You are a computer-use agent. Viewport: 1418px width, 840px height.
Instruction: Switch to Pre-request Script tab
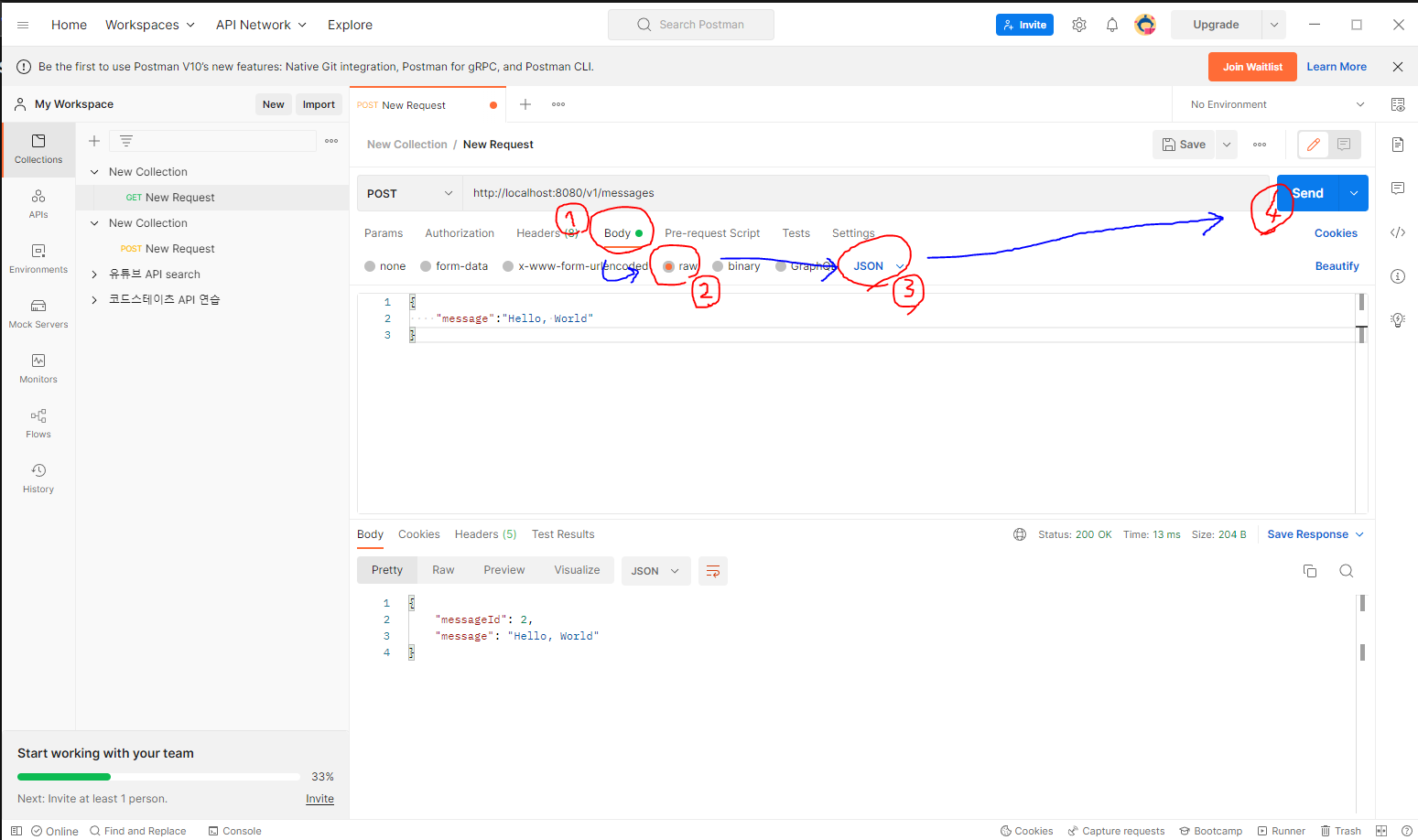[712, 233]
